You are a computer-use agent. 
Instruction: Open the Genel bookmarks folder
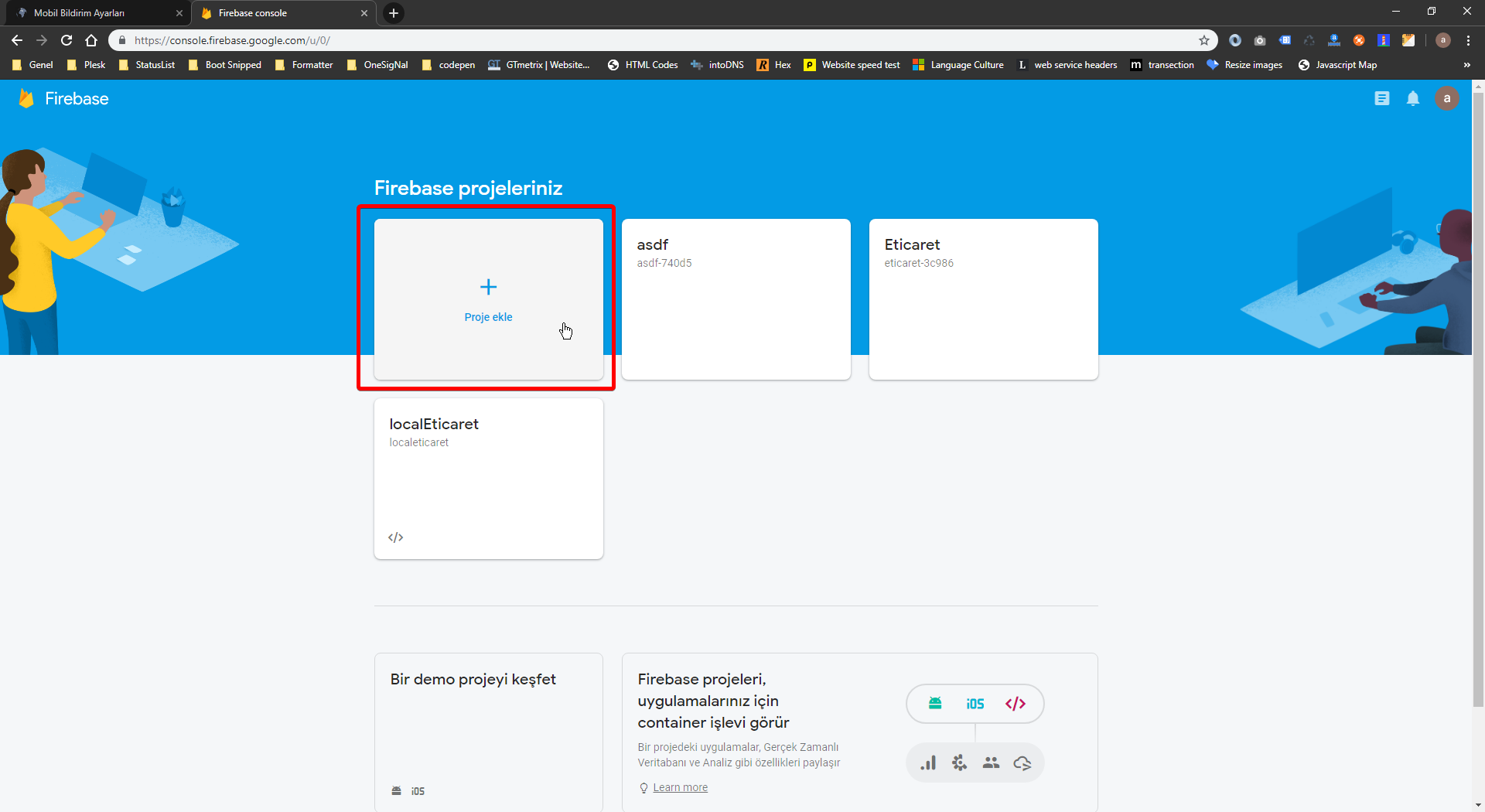tap(33, 65)
